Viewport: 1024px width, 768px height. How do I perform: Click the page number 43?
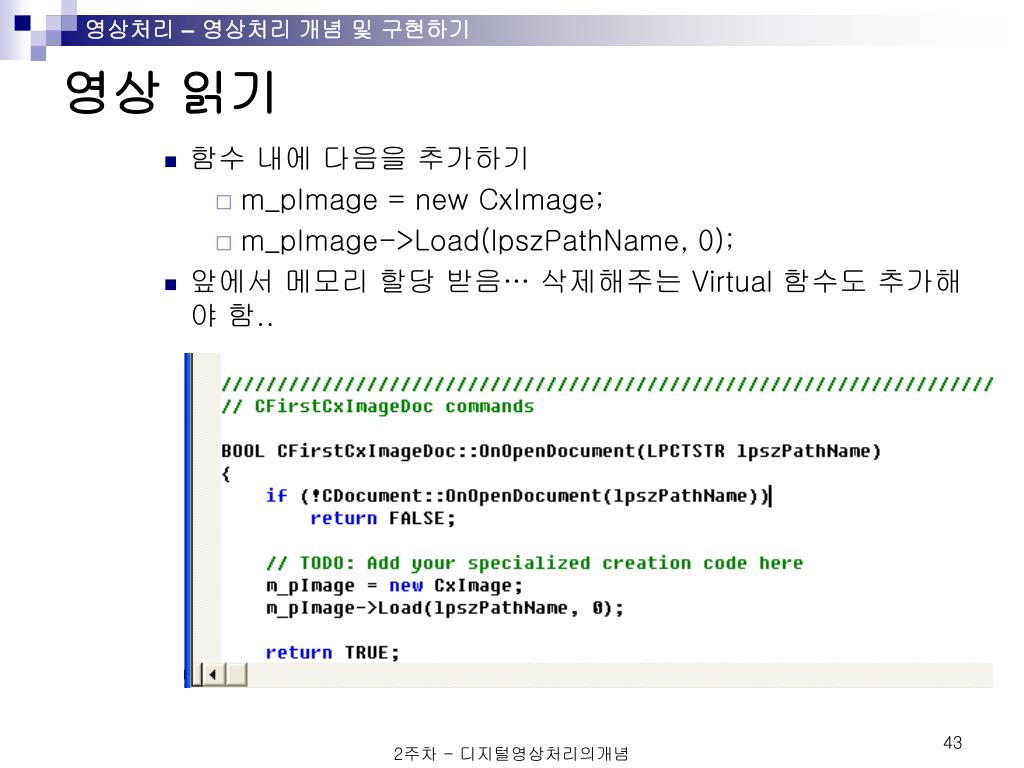click(952, 743)
